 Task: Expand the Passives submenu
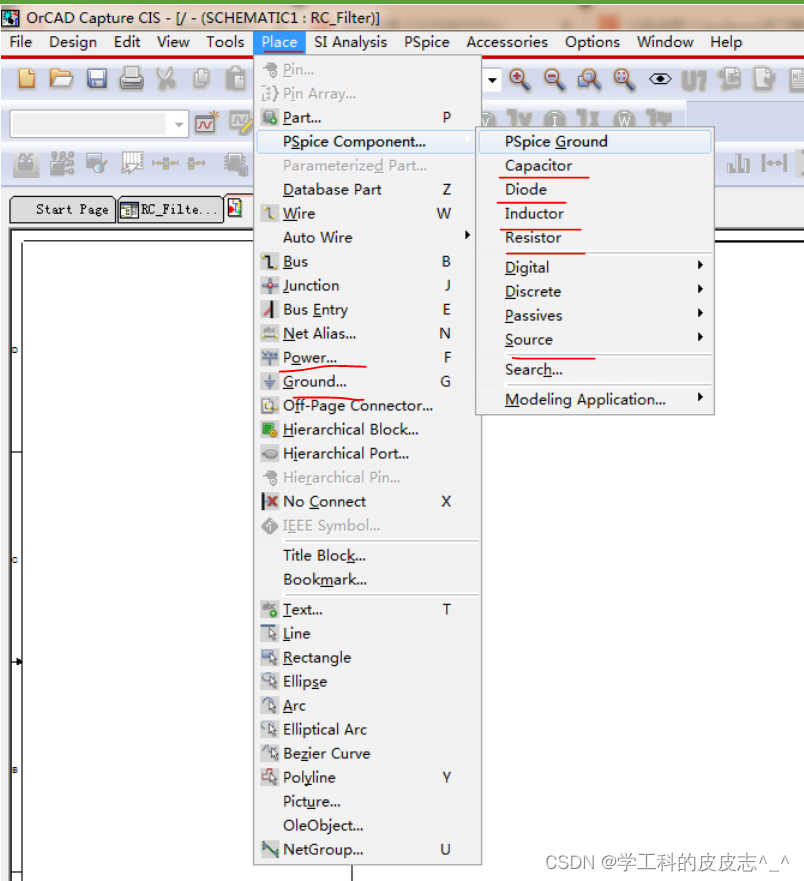[595, 316]
